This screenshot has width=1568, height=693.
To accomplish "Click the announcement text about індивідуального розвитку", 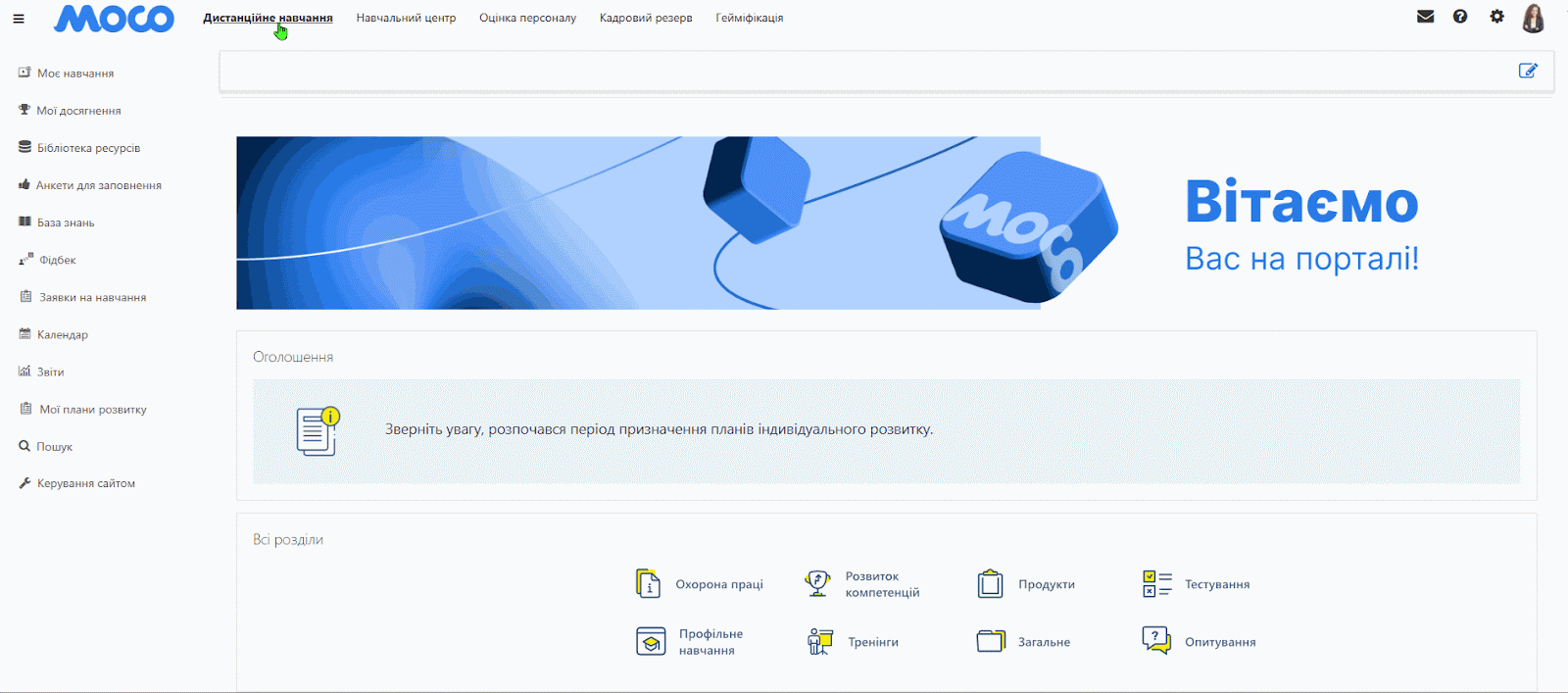I will click(659, 429).
